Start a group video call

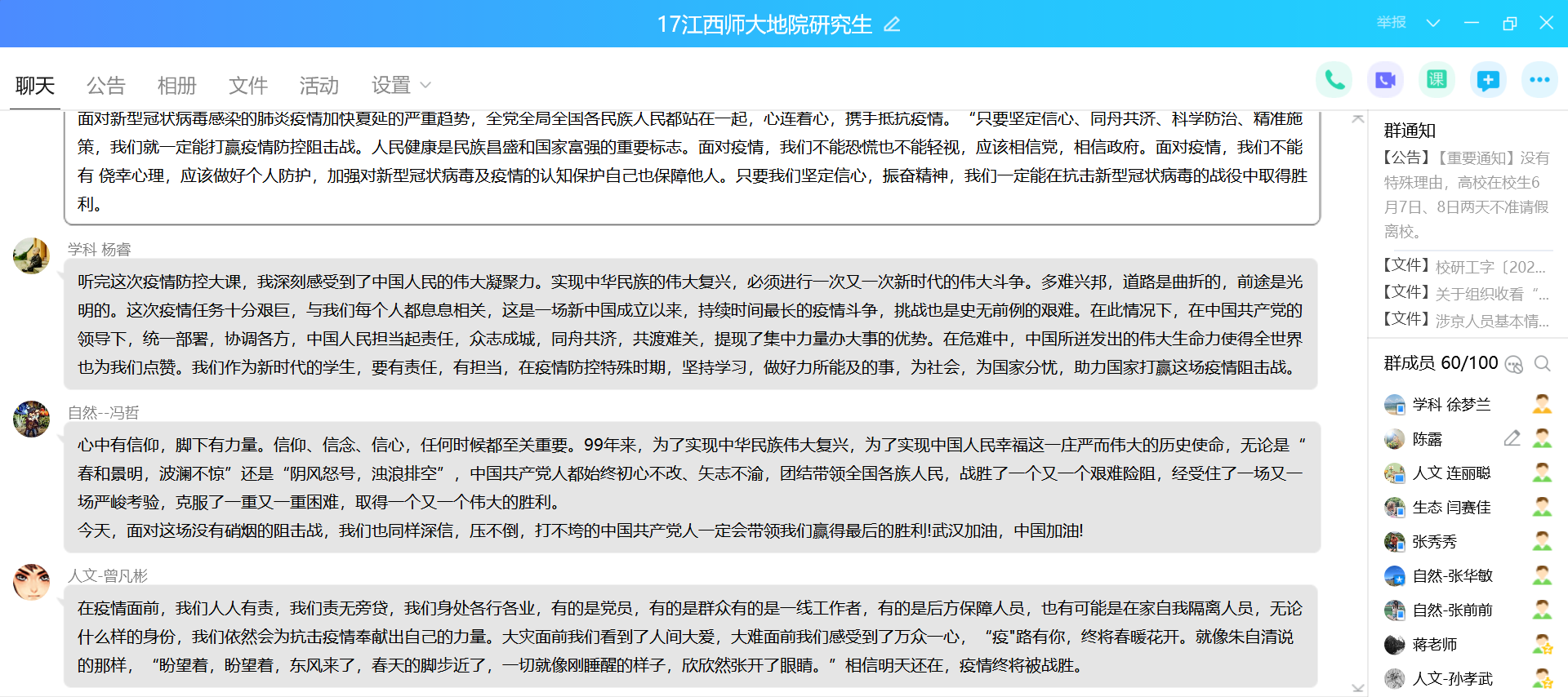click(x=1385, y=80)
